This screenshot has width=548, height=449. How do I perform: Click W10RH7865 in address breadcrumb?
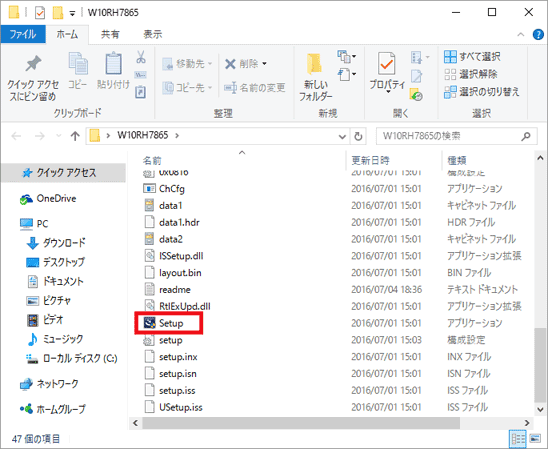[143, 135]
